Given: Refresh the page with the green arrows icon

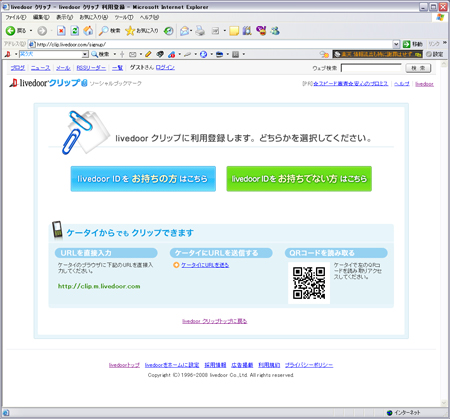Looking at the screenshot, I should 75,31.
